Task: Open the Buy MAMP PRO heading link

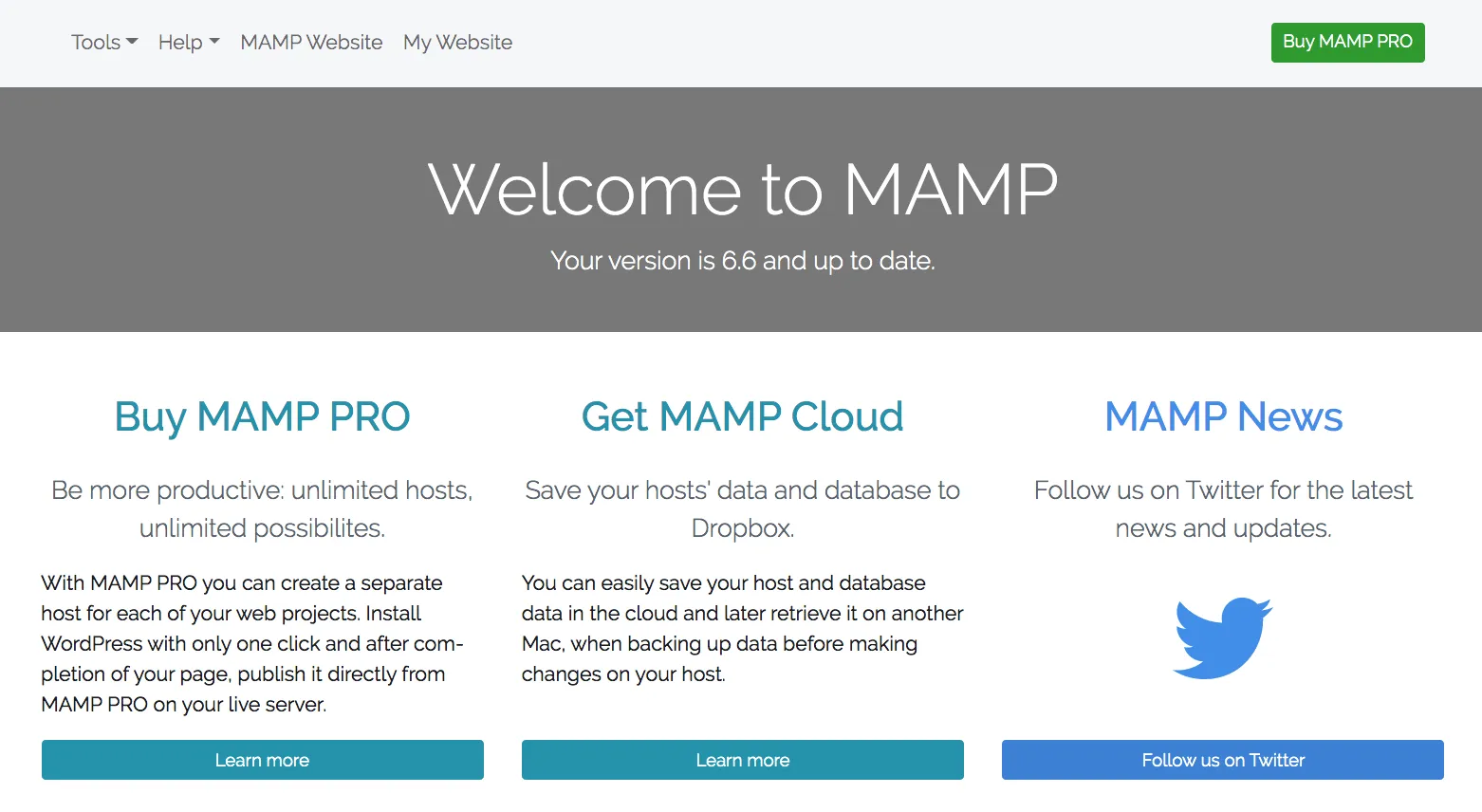Action: (262, 417)
